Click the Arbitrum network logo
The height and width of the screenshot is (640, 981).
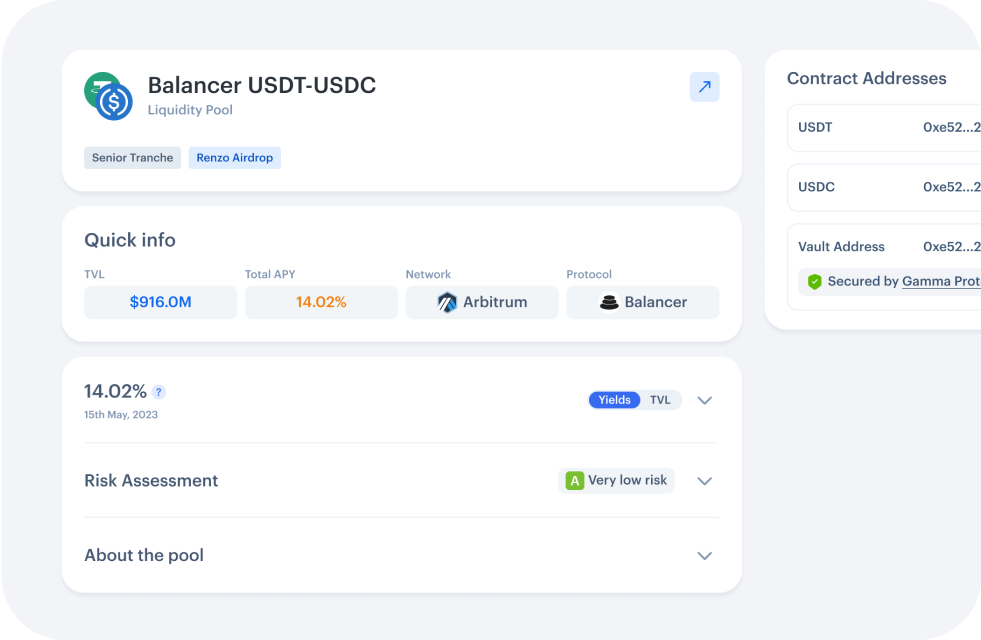coord(447,302)
